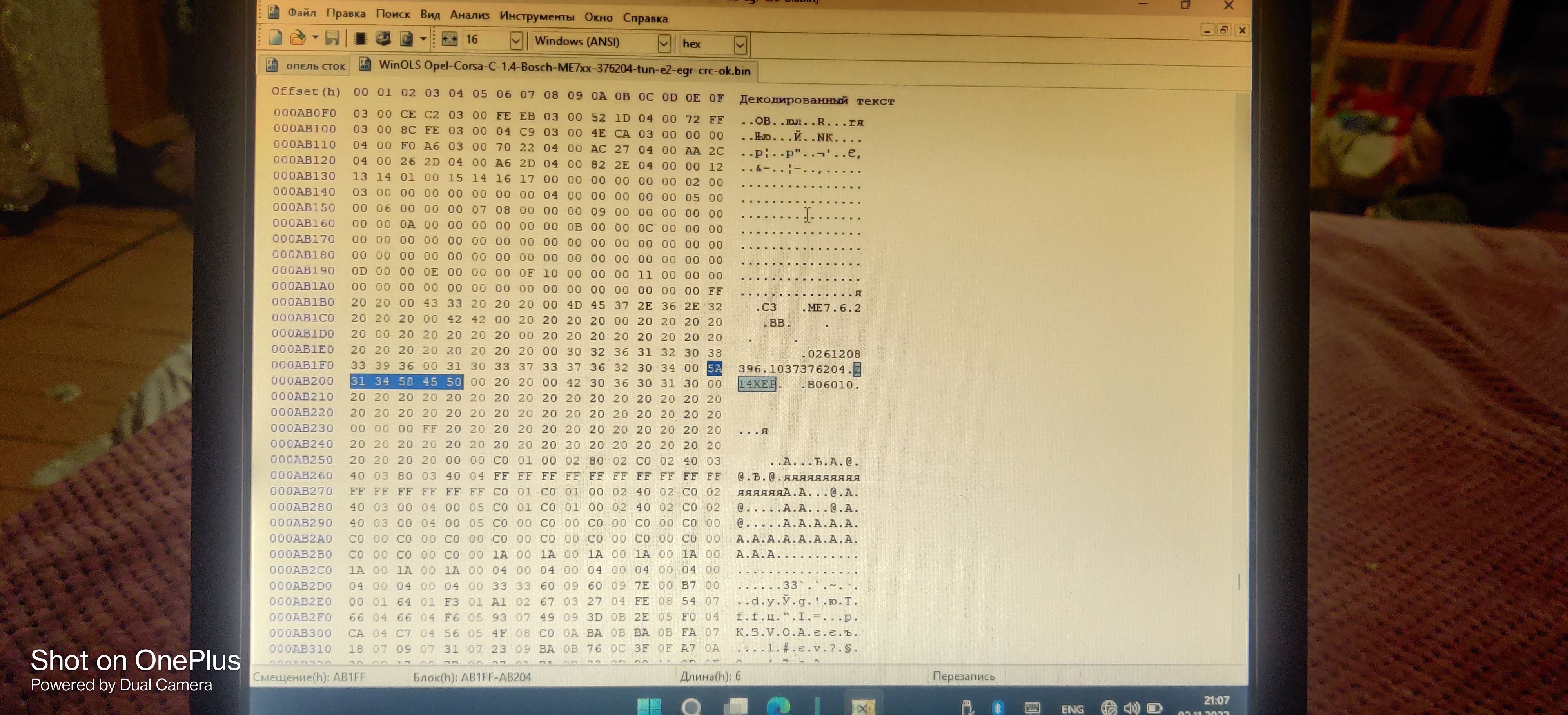Click the Open disk toolbar icon

(x=383, y=39)
